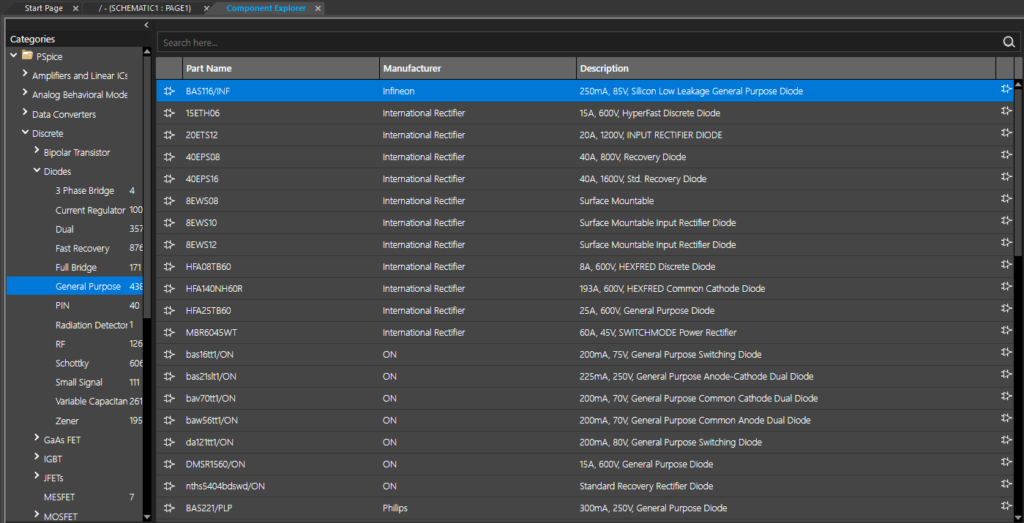Select the Full Bridge diode category
Viewport: 1024px width, 523px height.
click(x=76, y=268)
